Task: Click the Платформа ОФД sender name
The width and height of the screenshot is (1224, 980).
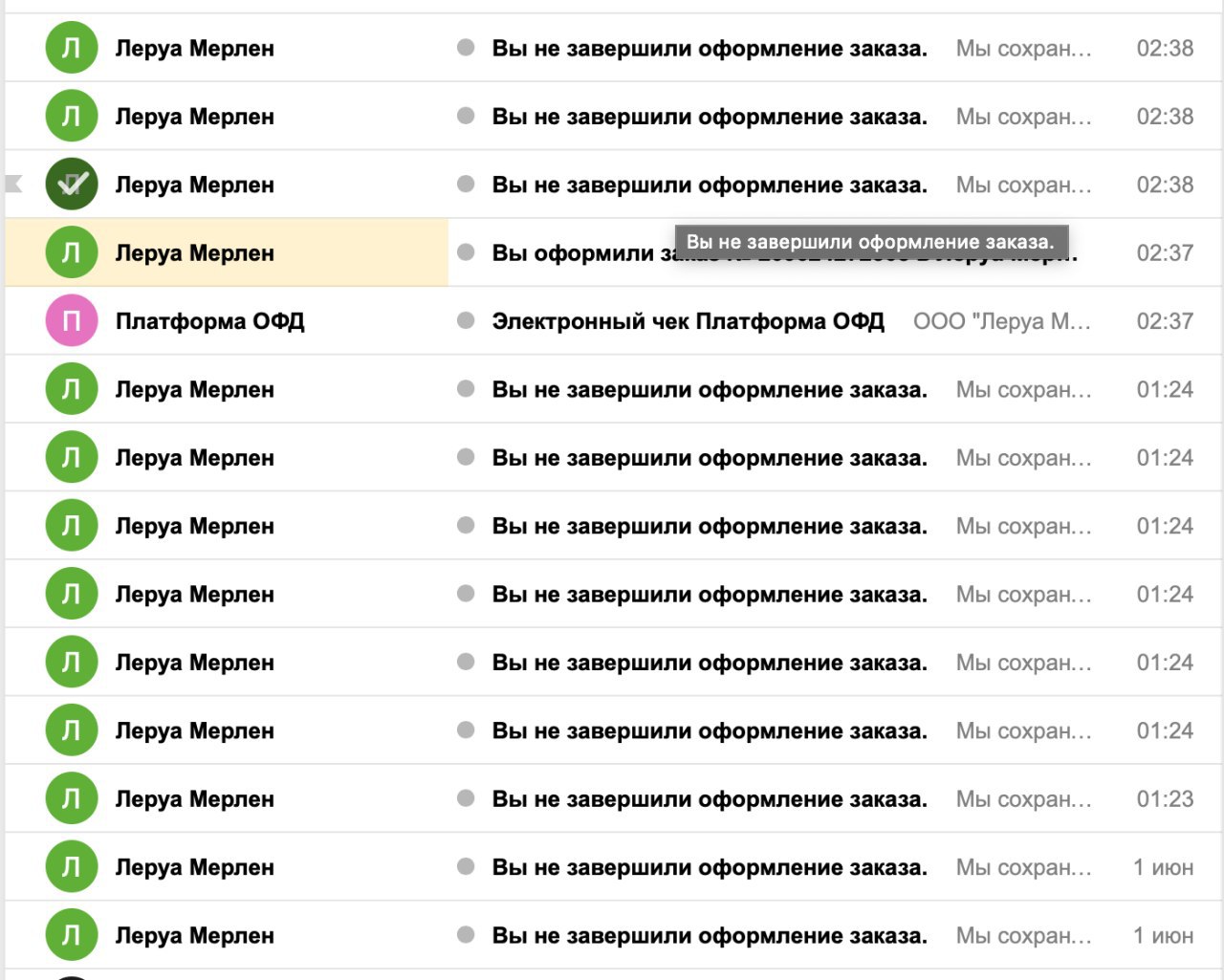Action: point(209,321)
